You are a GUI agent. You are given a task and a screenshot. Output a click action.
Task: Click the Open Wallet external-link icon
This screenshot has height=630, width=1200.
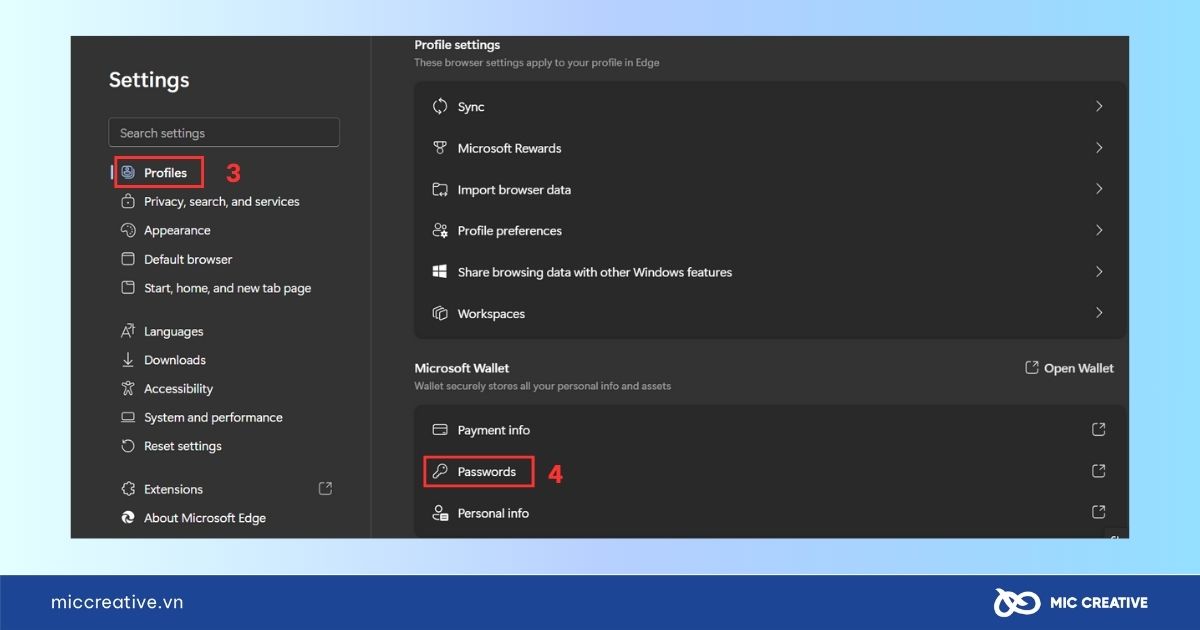click(x=1032, y=368)
